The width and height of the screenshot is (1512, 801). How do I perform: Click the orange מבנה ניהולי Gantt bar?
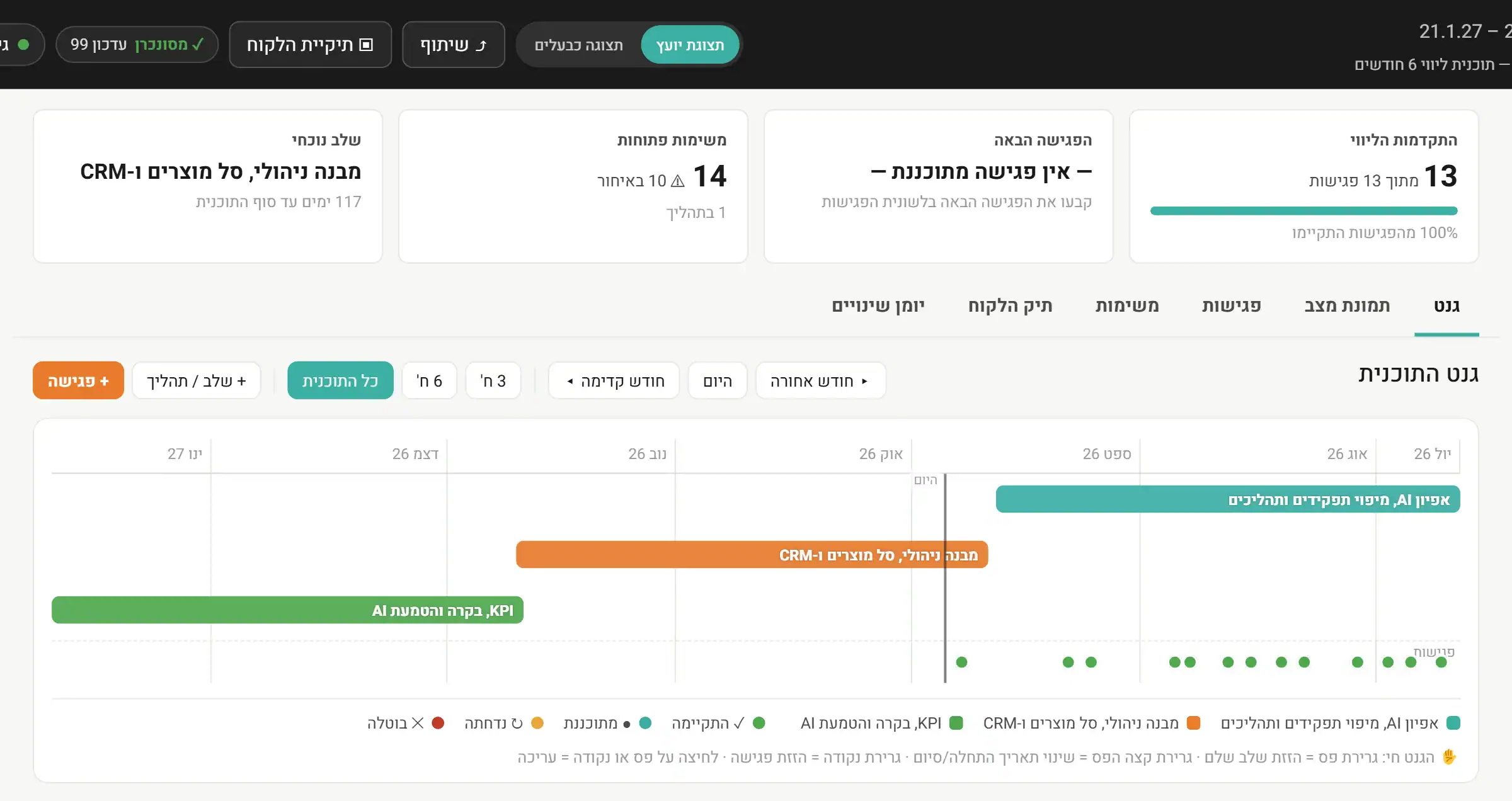(x=752, y=555)
